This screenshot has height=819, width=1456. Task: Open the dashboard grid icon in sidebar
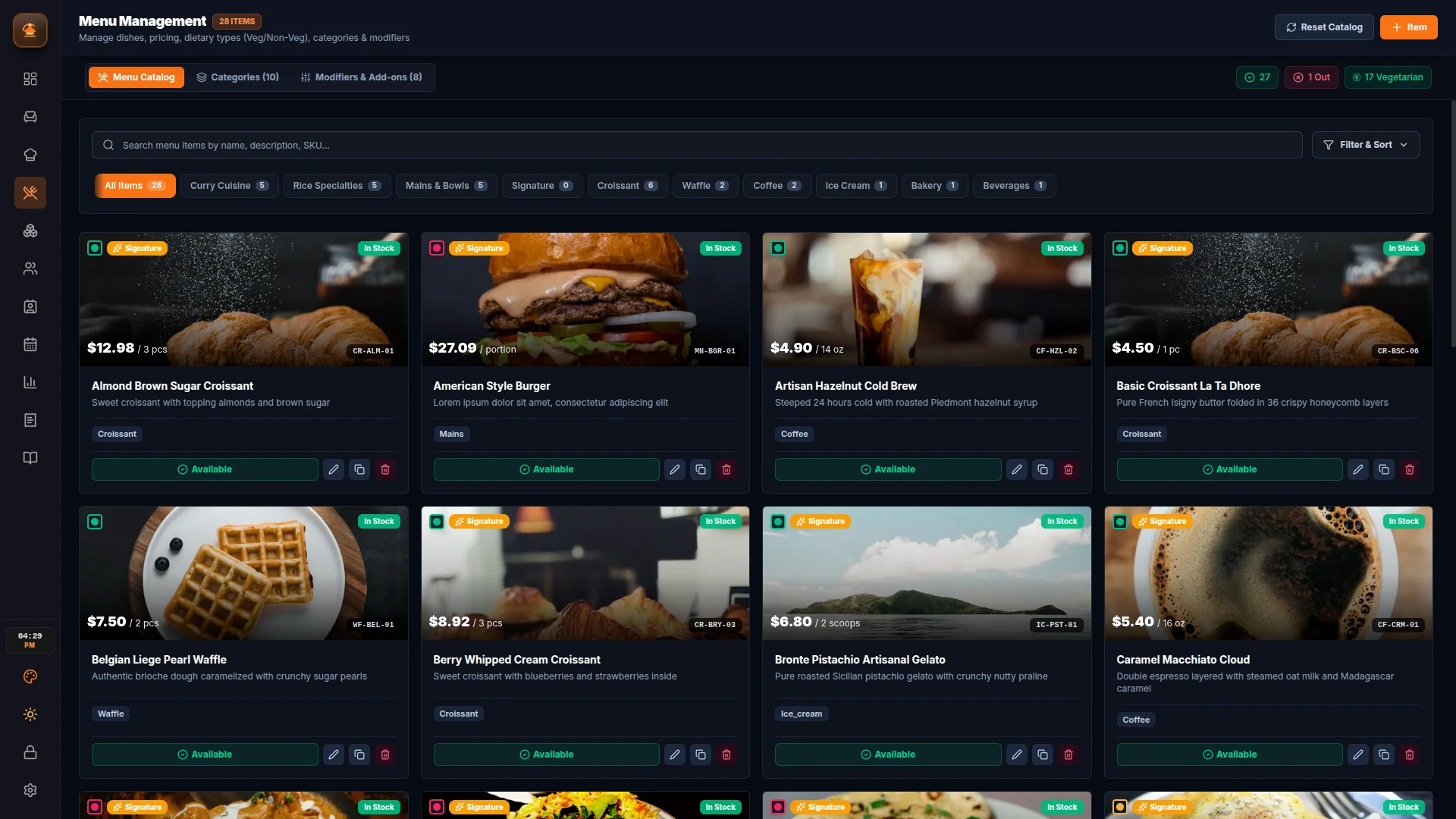(x=30, y=79)
